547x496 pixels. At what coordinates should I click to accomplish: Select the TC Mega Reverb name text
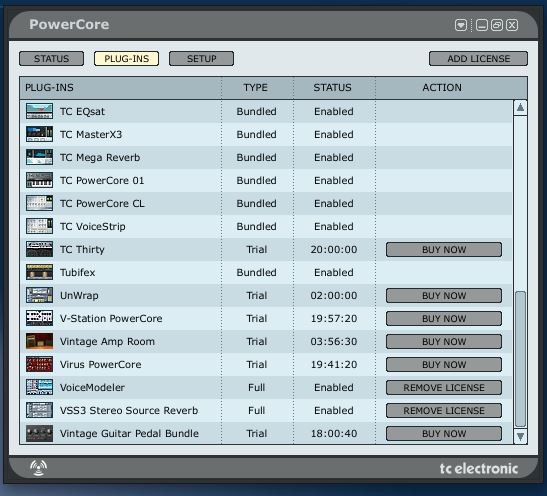coord(100,158)
